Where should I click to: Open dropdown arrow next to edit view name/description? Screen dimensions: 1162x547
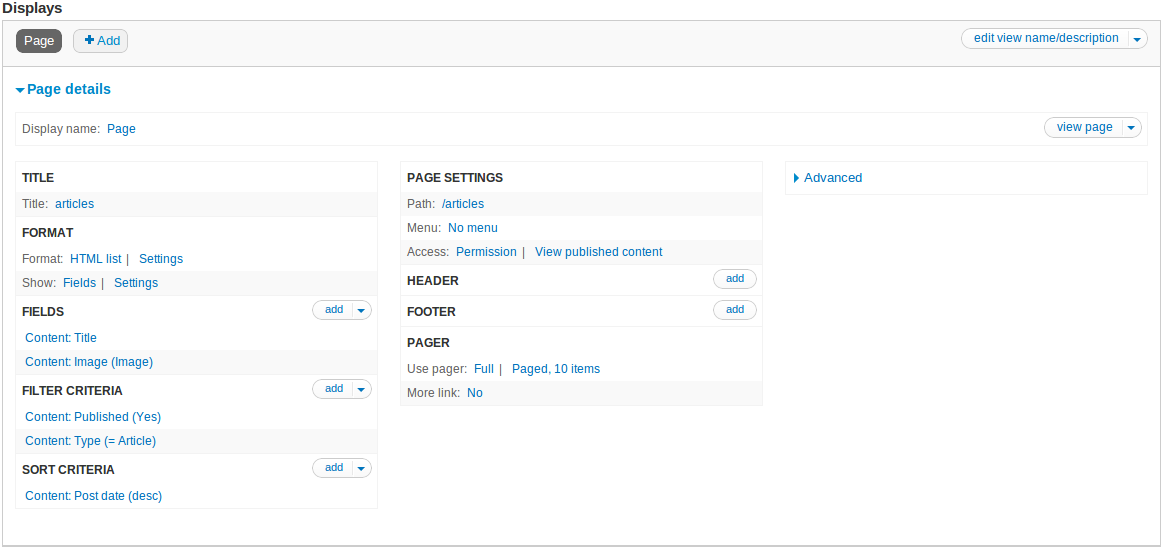1138,39
